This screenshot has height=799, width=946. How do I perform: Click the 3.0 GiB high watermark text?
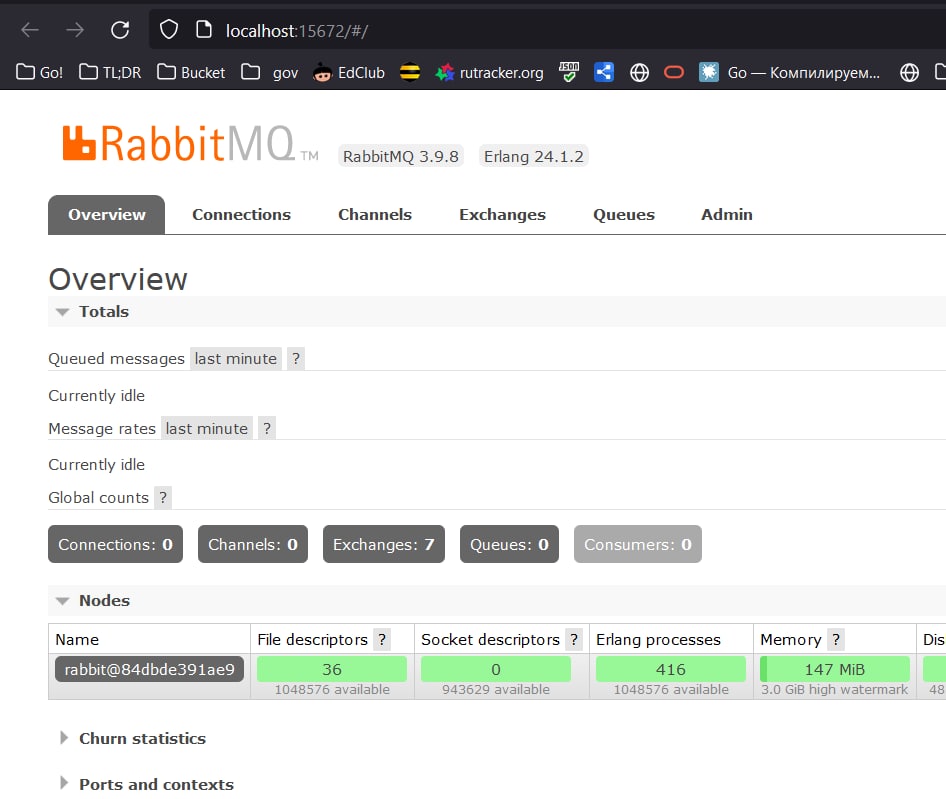tap(834, 689)
